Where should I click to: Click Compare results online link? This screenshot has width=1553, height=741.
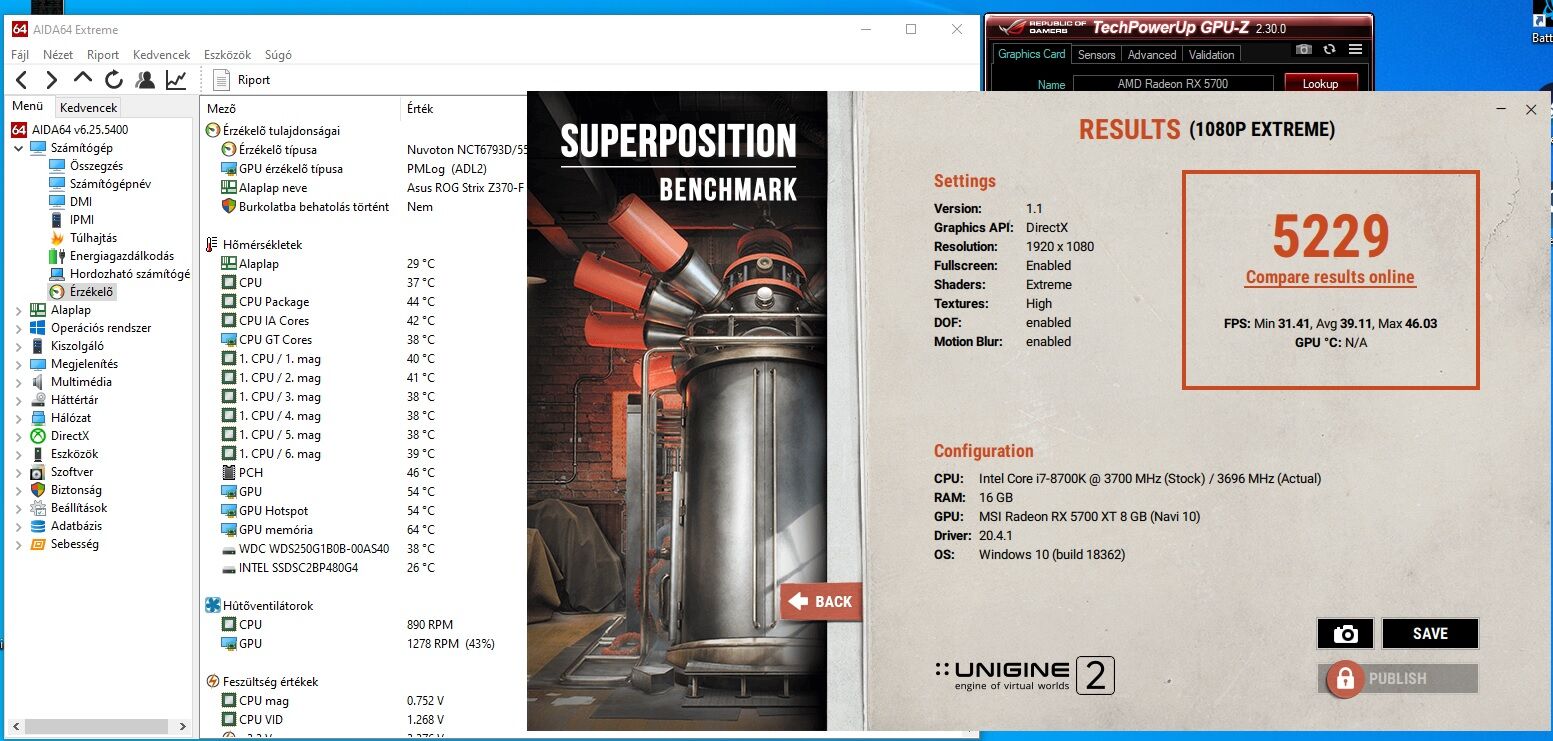click(1330, 277)
